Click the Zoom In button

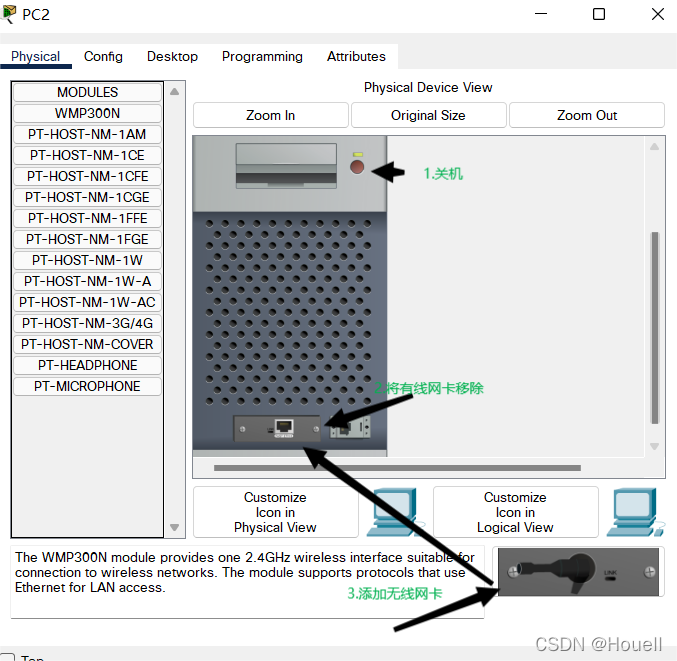pos(271,115)
